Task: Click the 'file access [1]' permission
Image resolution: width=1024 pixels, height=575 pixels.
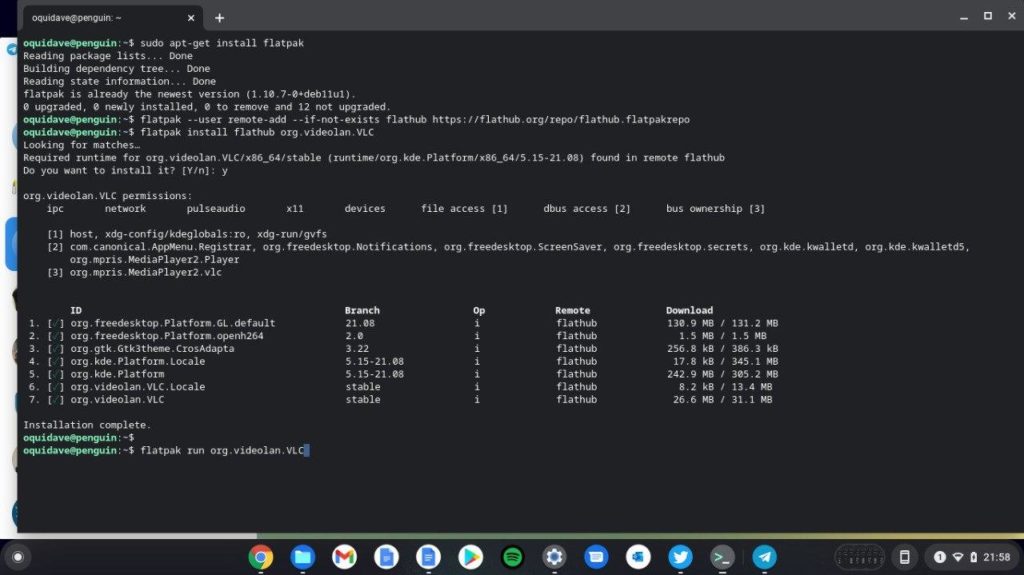Action: coord(464,208)
